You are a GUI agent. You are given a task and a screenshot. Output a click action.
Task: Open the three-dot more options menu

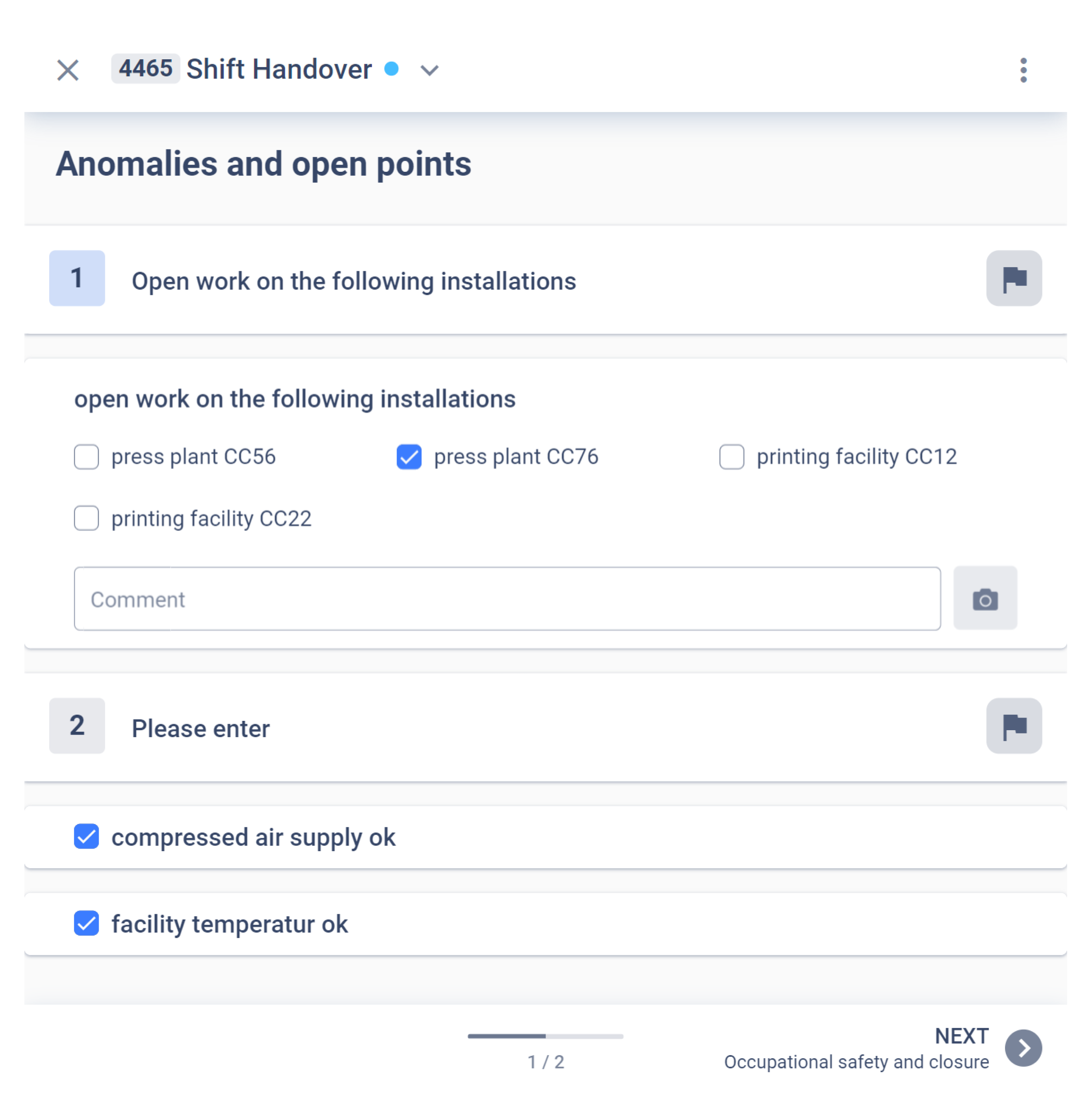pyautogui.click(x=1023, y=70)
